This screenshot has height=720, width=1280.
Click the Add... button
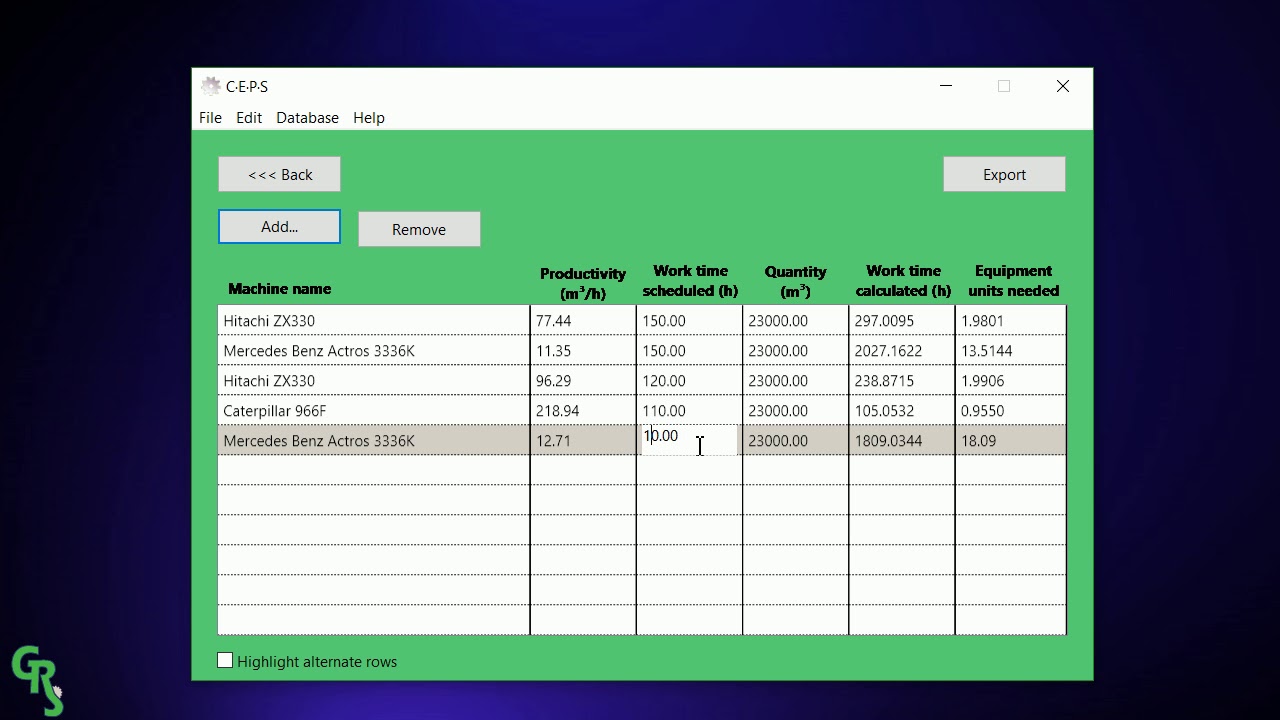point(279,227)
